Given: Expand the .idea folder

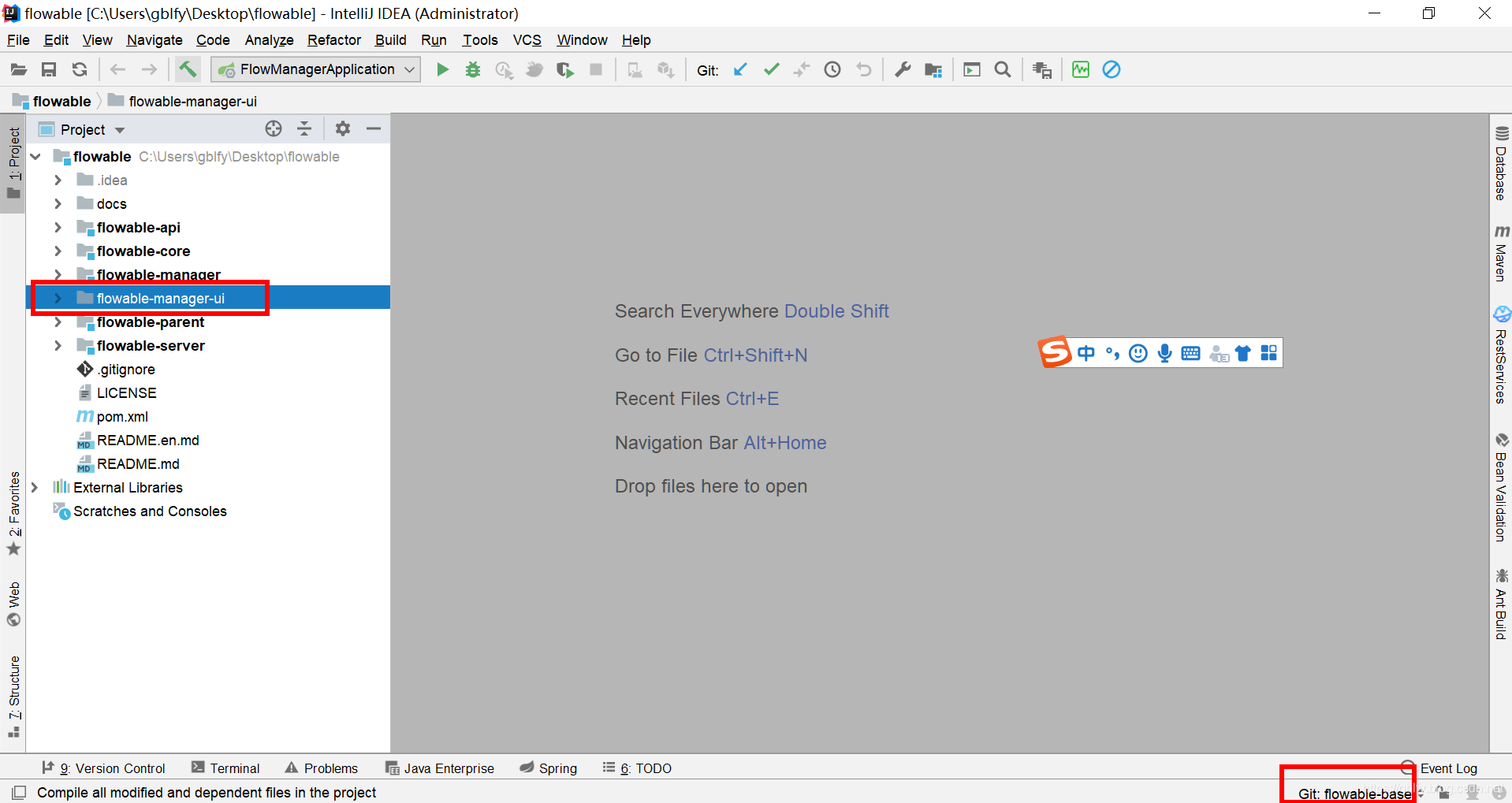Looking at the screenshot, I should coord(58,180).
